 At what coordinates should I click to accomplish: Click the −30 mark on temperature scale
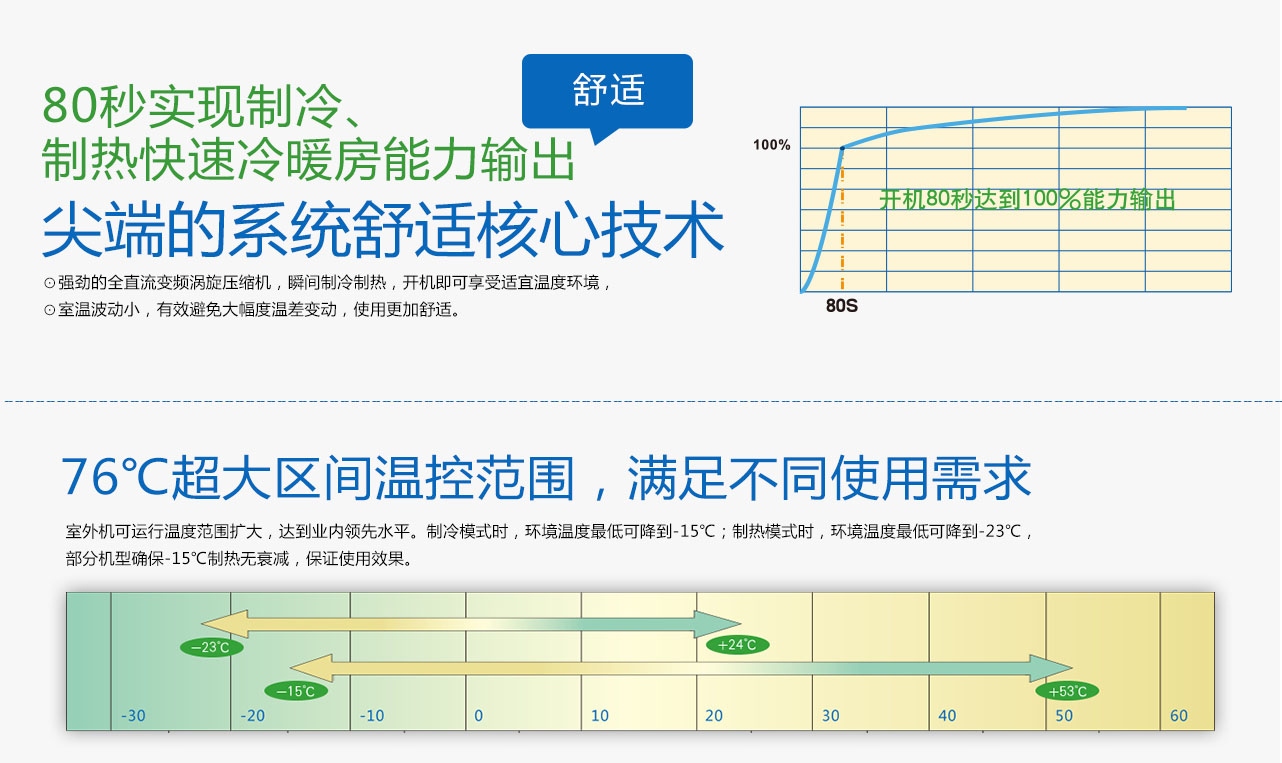point(132,716)
